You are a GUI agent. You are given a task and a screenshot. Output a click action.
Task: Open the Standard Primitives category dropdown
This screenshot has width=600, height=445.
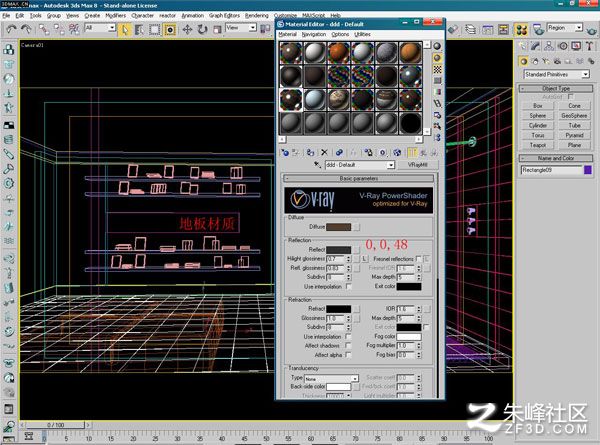point(556,74)
